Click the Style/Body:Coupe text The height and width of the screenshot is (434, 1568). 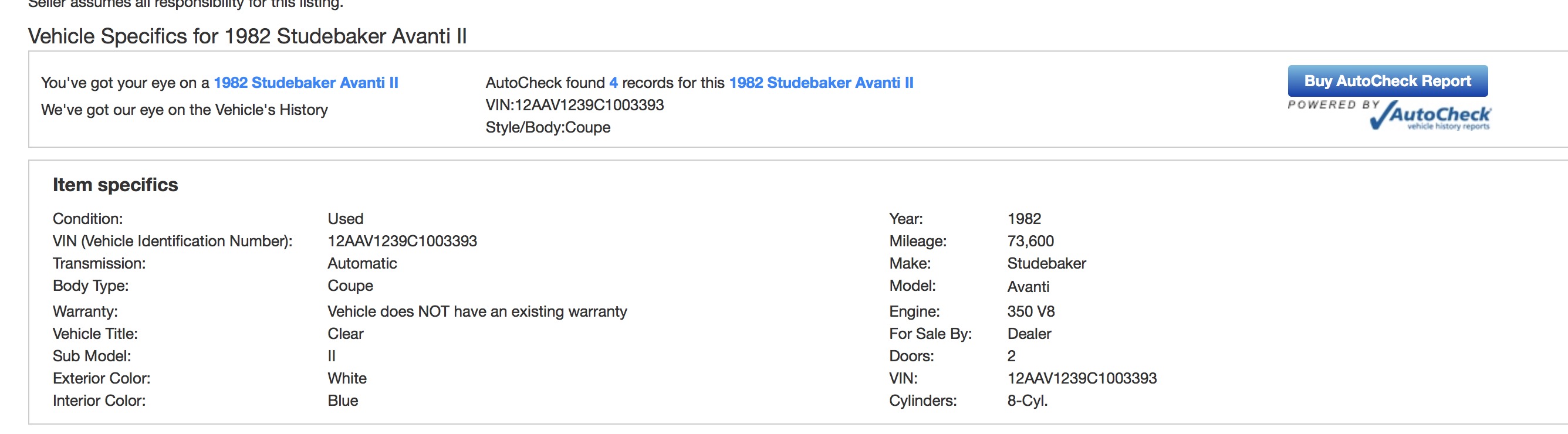tap(548, 128)
